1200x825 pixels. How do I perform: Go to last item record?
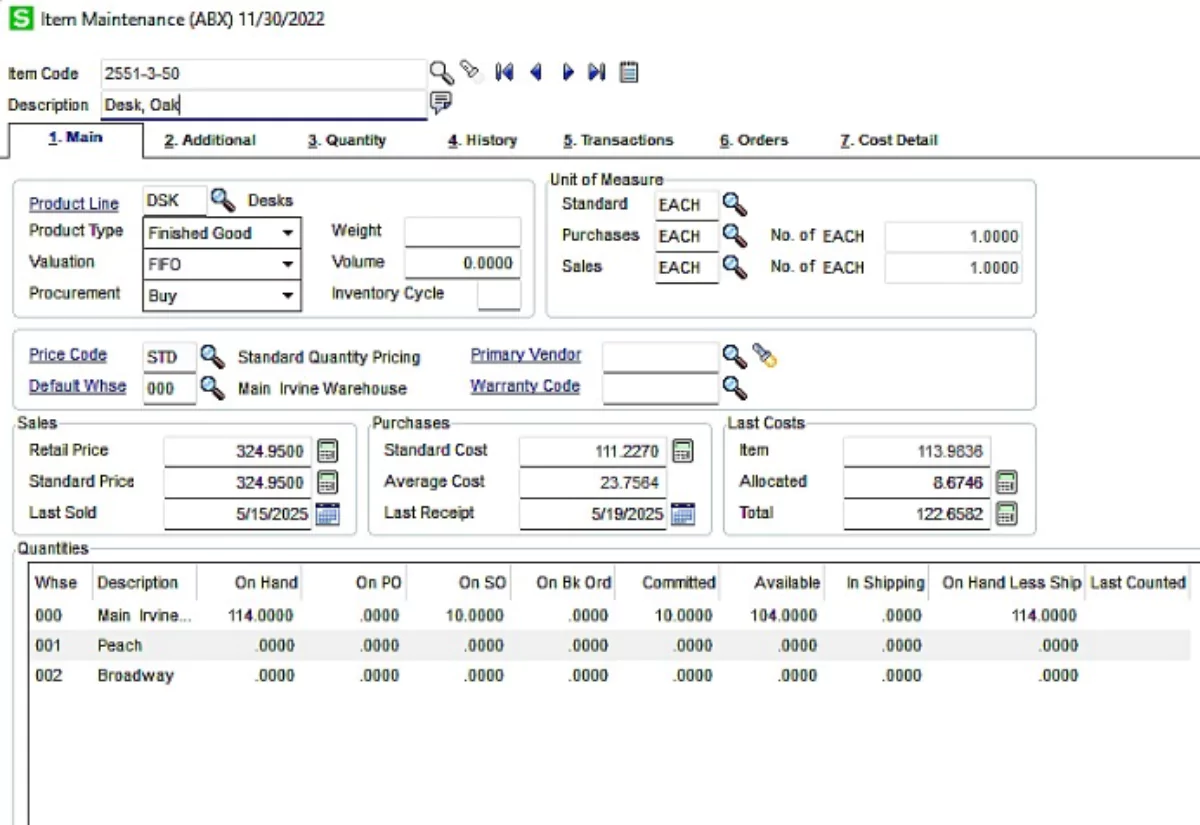(597, 72)
